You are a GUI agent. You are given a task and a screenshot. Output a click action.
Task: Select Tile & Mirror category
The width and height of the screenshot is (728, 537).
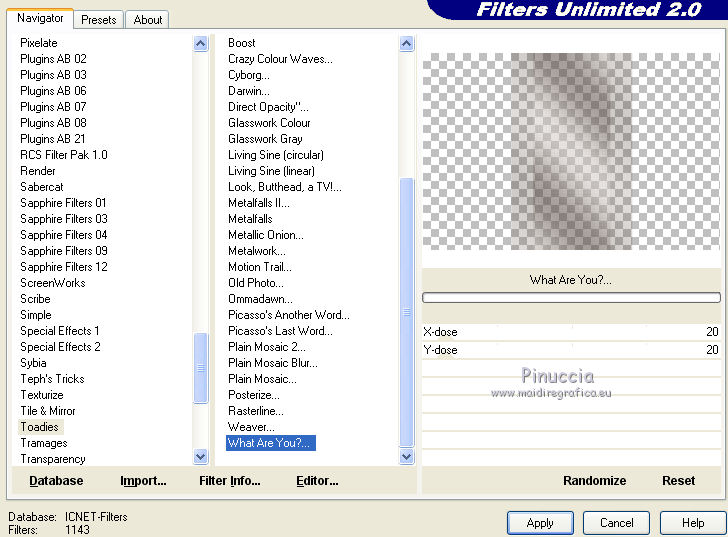point(47,411)
